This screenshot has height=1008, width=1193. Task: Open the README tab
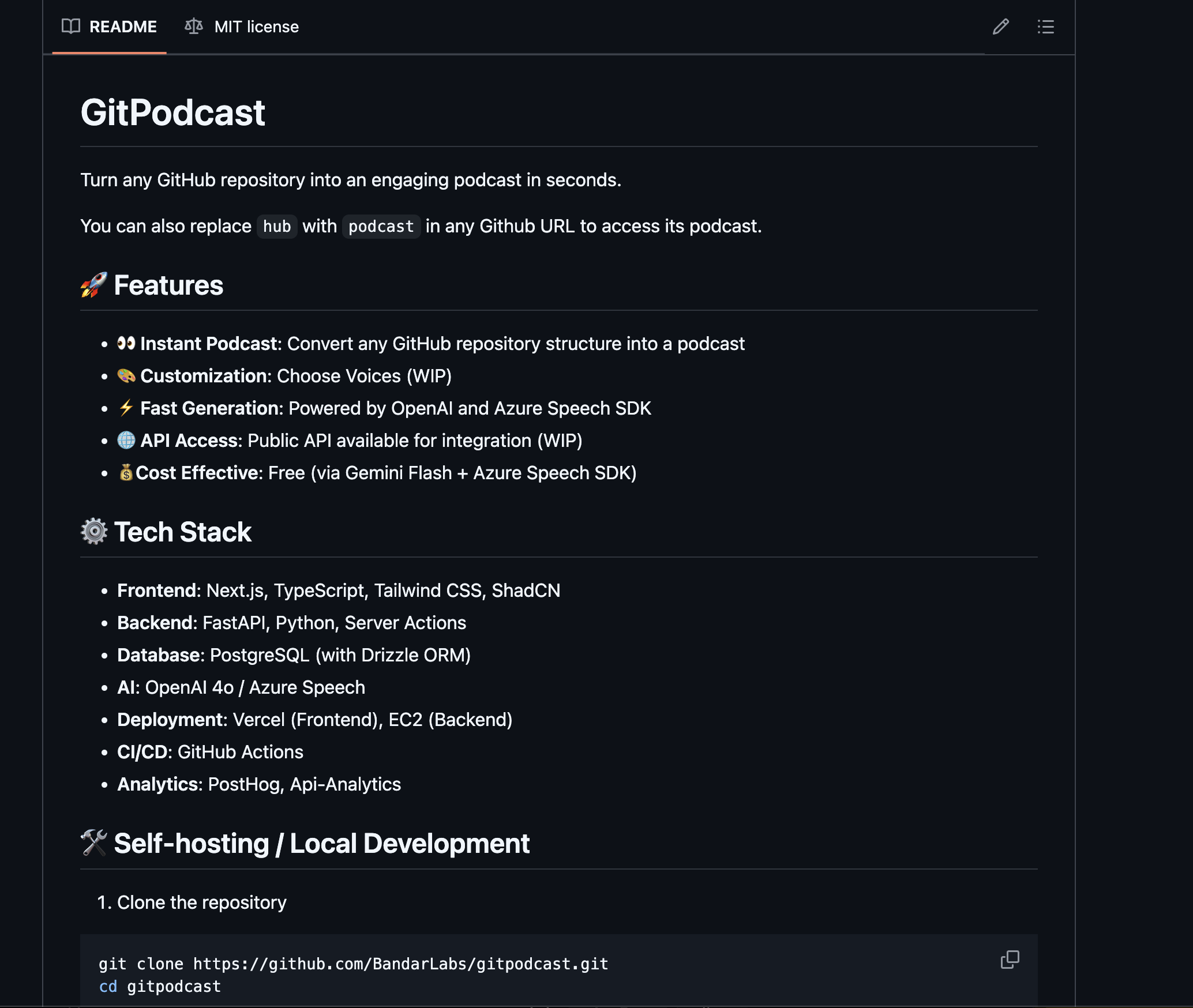pyautogui.click(x=110, y=27)
